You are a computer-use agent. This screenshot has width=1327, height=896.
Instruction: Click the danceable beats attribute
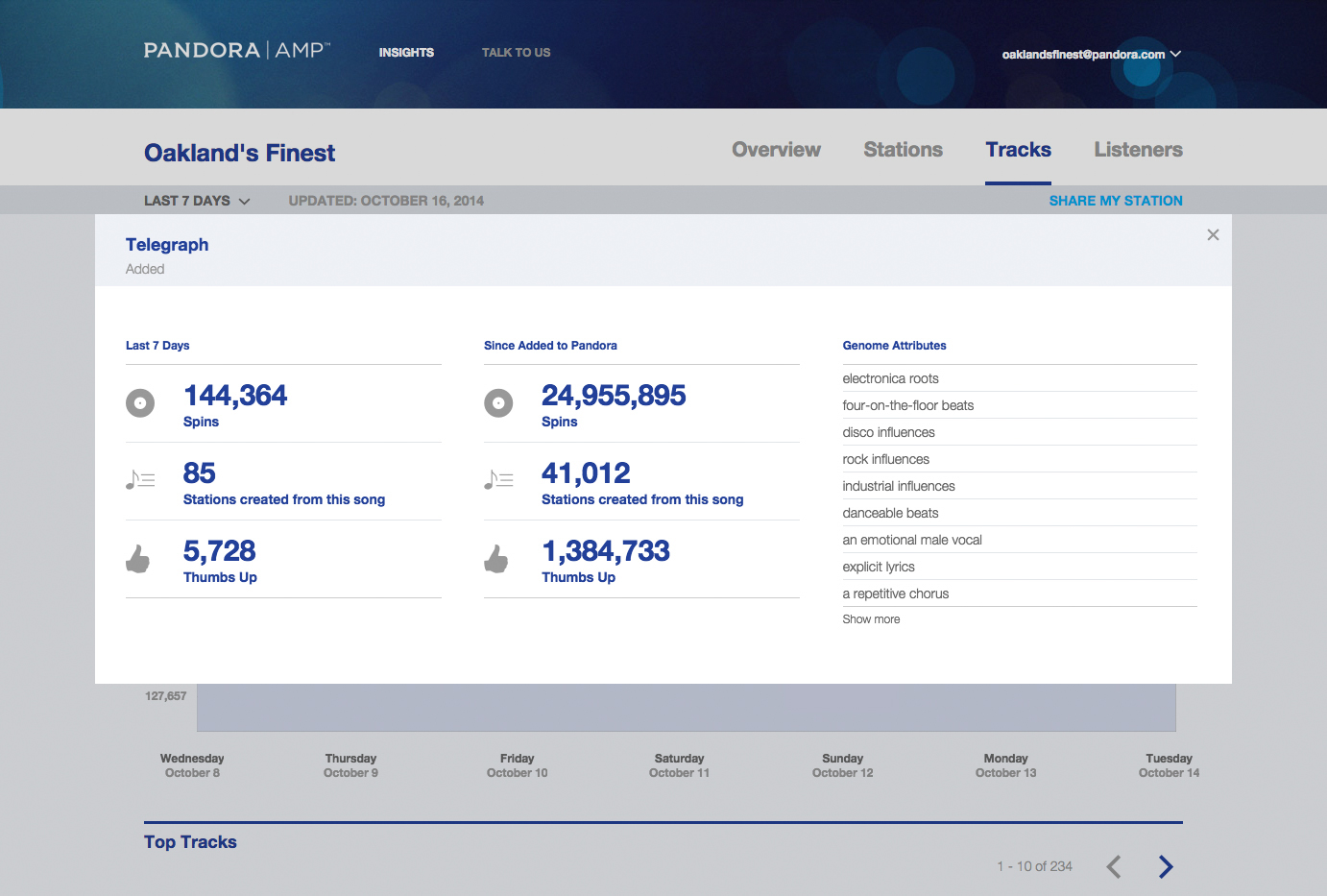890,513
